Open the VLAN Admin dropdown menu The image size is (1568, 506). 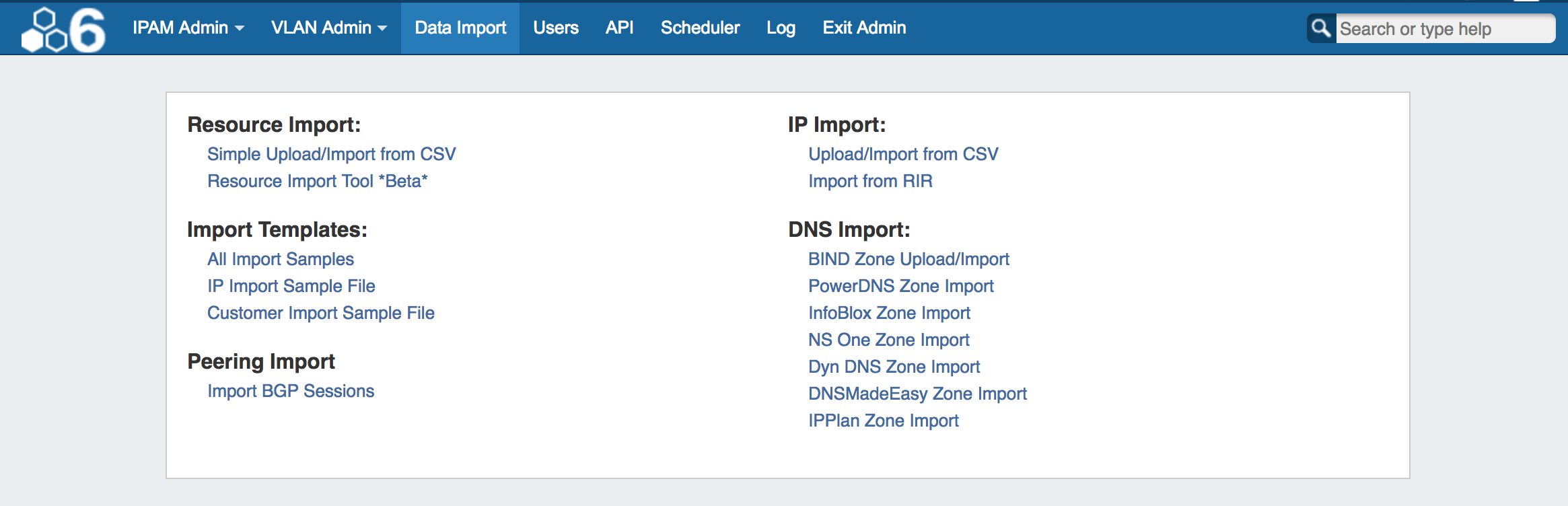[x=328, y=28]
